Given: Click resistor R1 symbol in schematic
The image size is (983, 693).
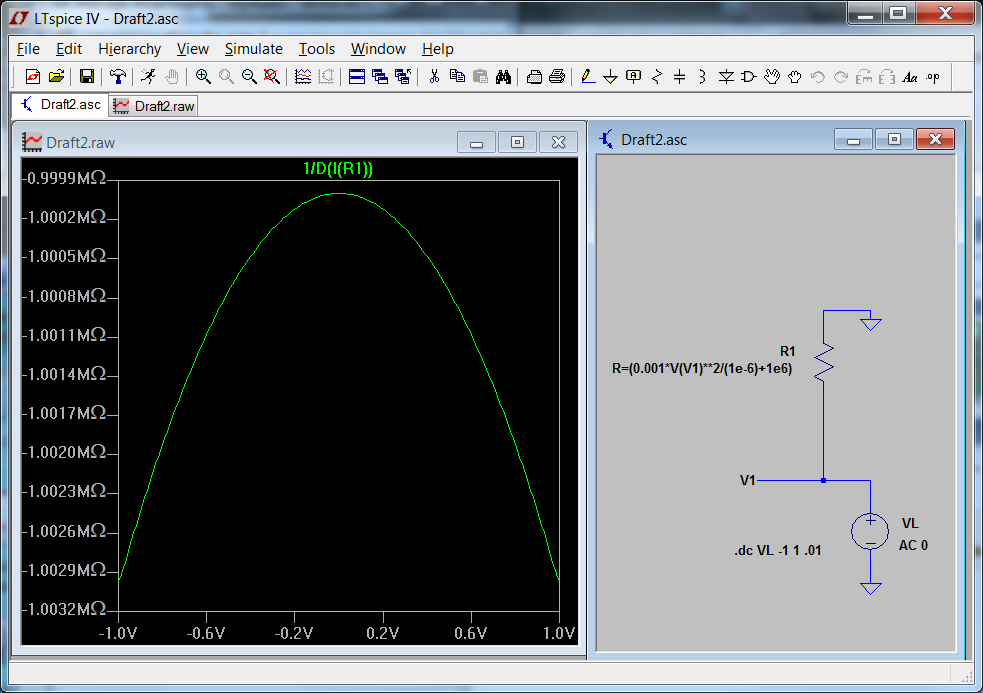Looking at the screenshot, I should click(x=824, y=361).
